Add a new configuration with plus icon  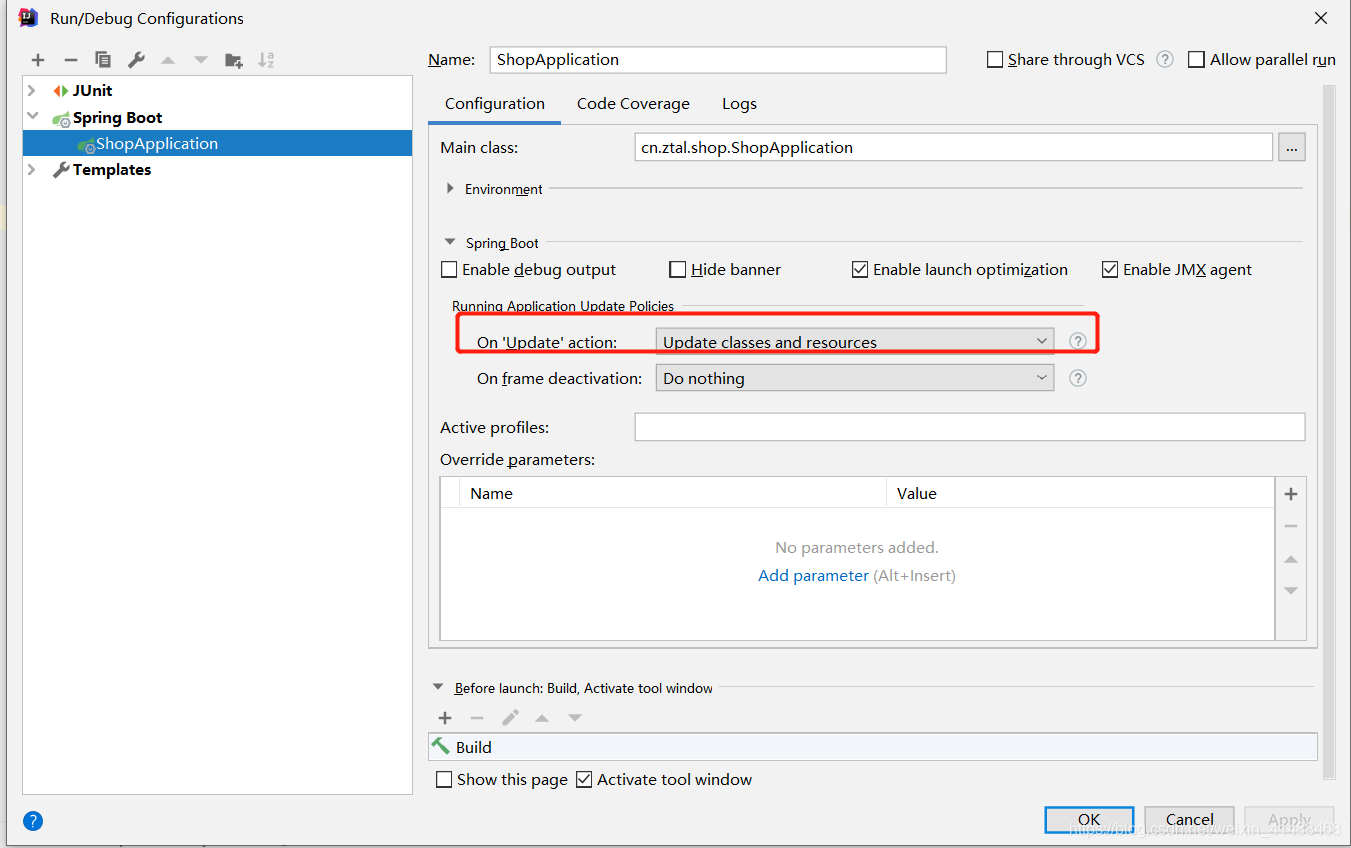point(38,60)
